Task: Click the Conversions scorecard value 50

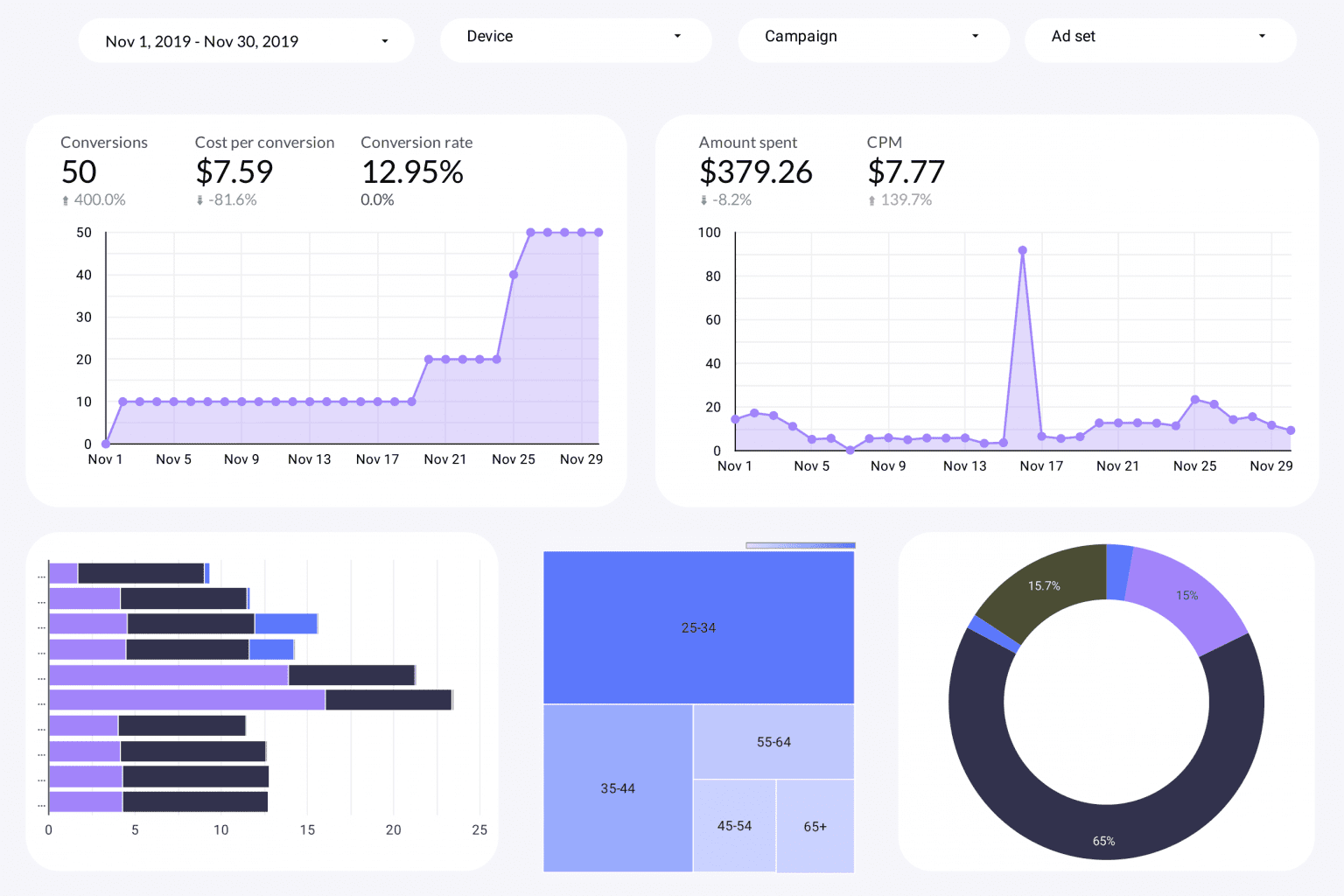Action: click(79, 172)
